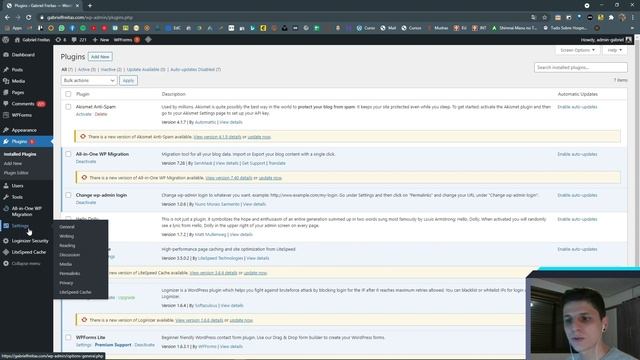
Task: Open the Plugins sidebar item
Action: coord(26,142)
